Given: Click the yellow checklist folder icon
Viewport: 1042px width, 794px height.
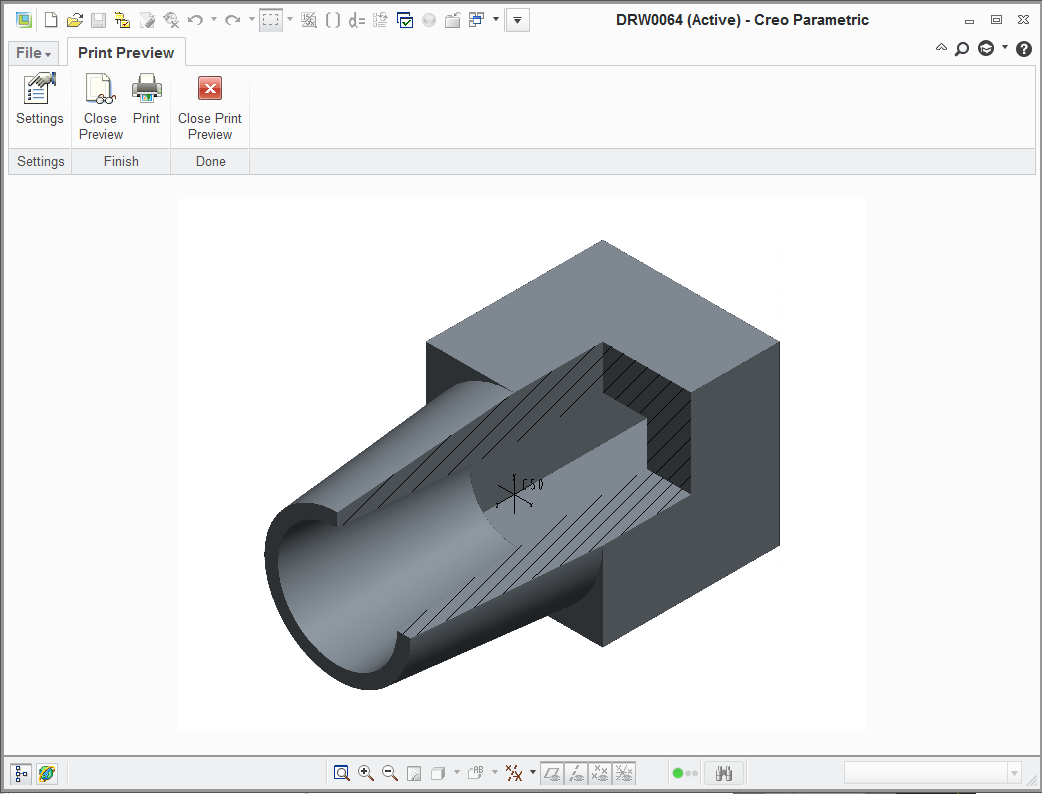Looking at the screenshot, I should coord(122,20).
